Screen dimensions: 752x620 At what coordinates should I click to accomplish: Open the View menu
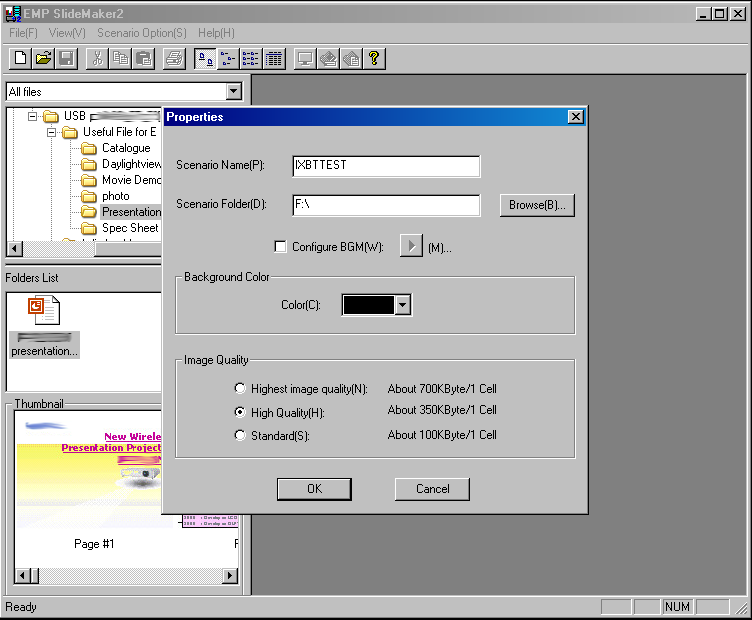click(67, 33)
